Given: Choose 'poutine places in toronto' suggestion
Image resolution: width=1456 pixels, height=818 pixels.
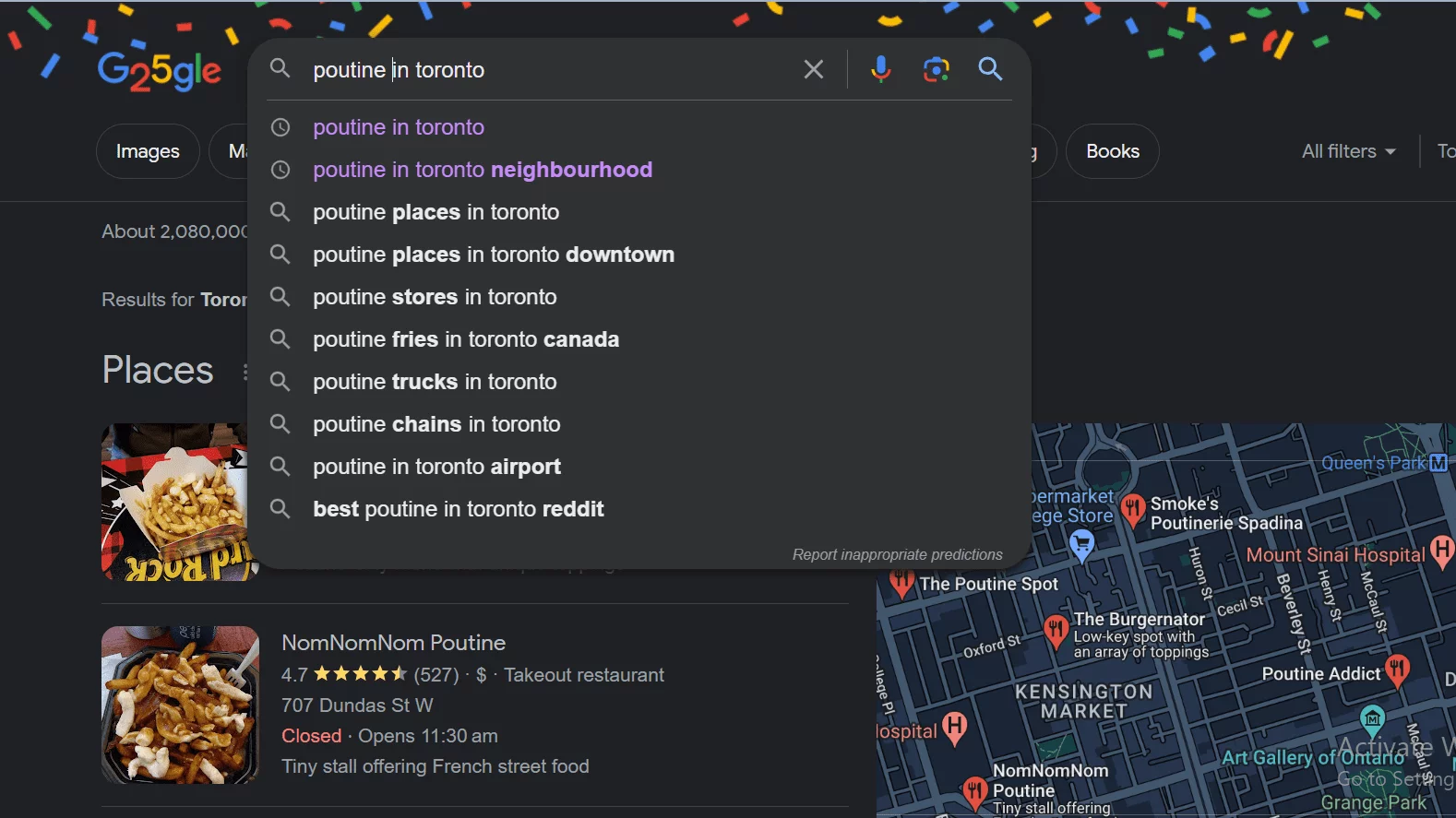Looking at the screenshot, I should tap(436, 212).
